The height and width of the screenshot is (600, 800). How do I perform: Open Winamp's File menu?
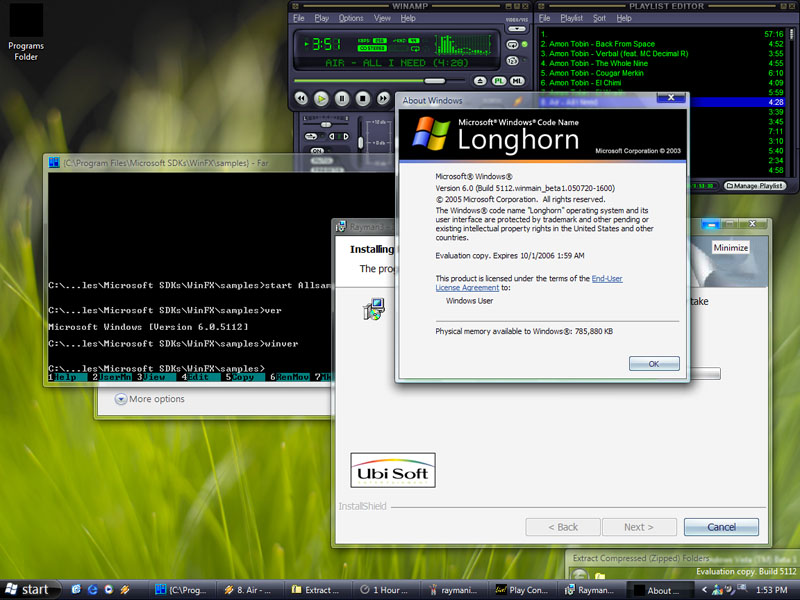click(298, 18)
